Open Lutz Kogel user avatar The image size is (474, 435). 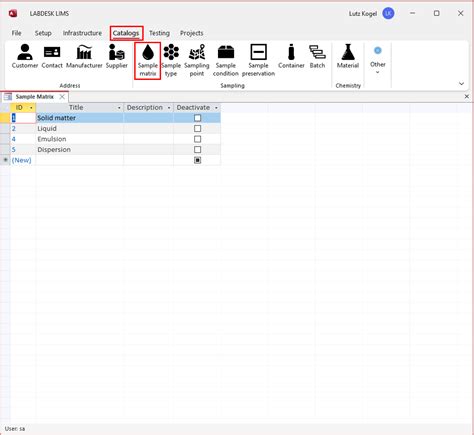(x=388, y=13)
